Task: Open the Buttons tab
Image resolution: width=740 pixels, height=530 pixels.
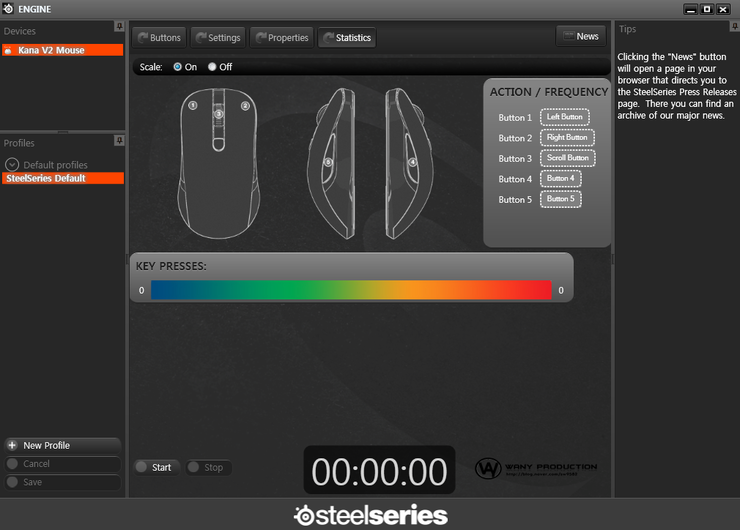Action: (159, 38)
